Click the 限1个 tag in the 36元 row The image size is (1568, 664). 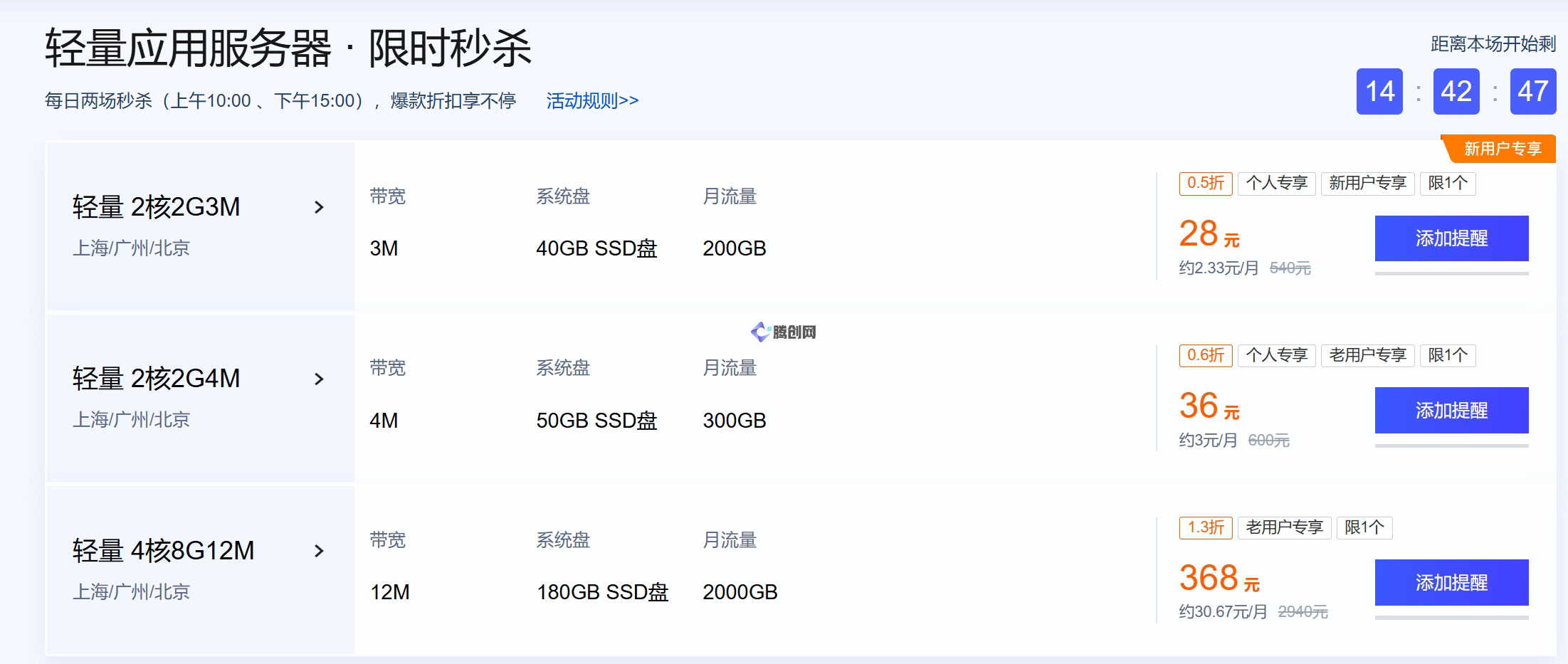1448,355
